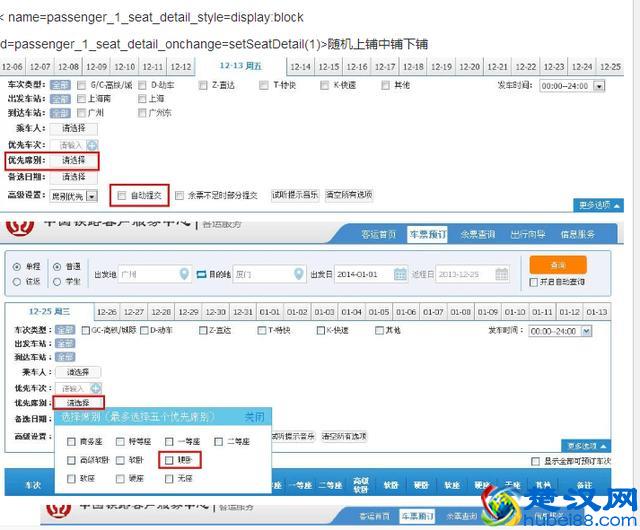Check 广州东 arrival station box
The height and width of the screenshot is (530, 640).
(x=142, y=113)
